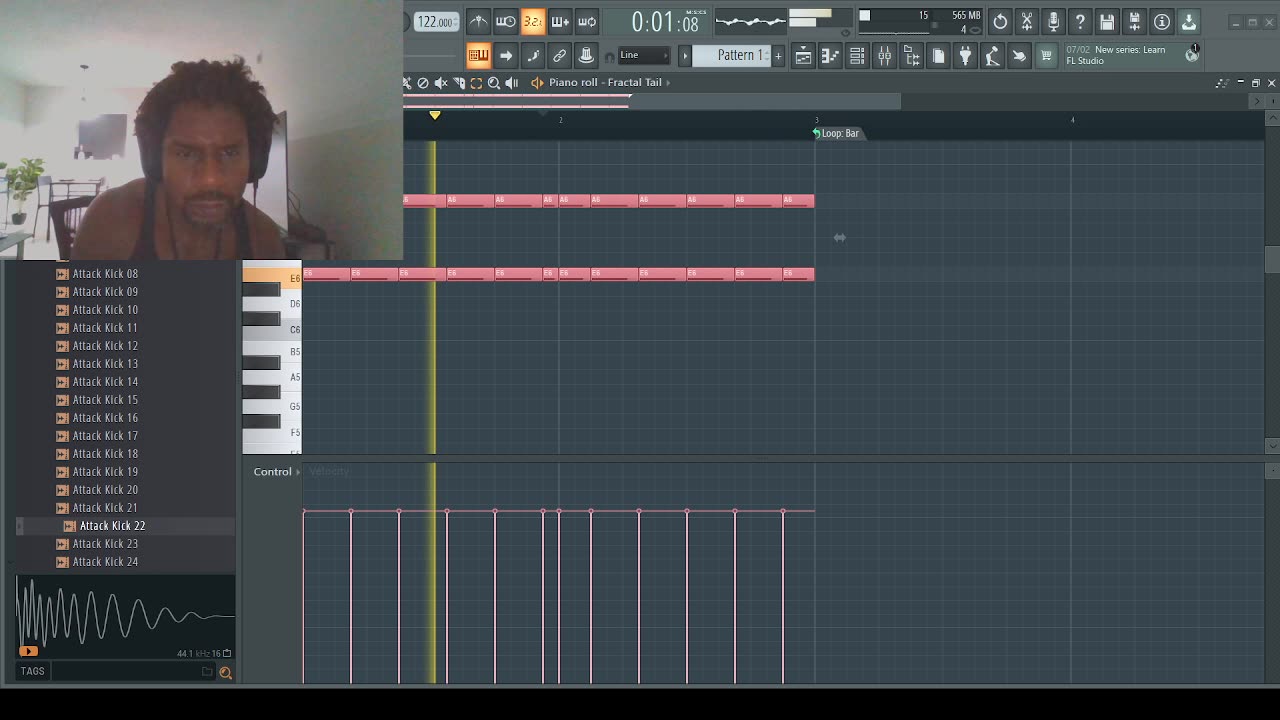Click the download updates icon
This screenshot has height=720, width=1280.
[1189, 22]
